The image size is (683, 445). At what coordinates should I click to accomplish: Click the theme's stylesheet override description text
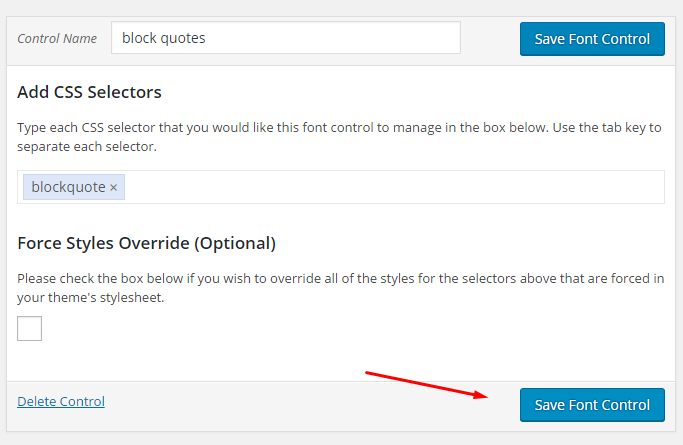341,288
